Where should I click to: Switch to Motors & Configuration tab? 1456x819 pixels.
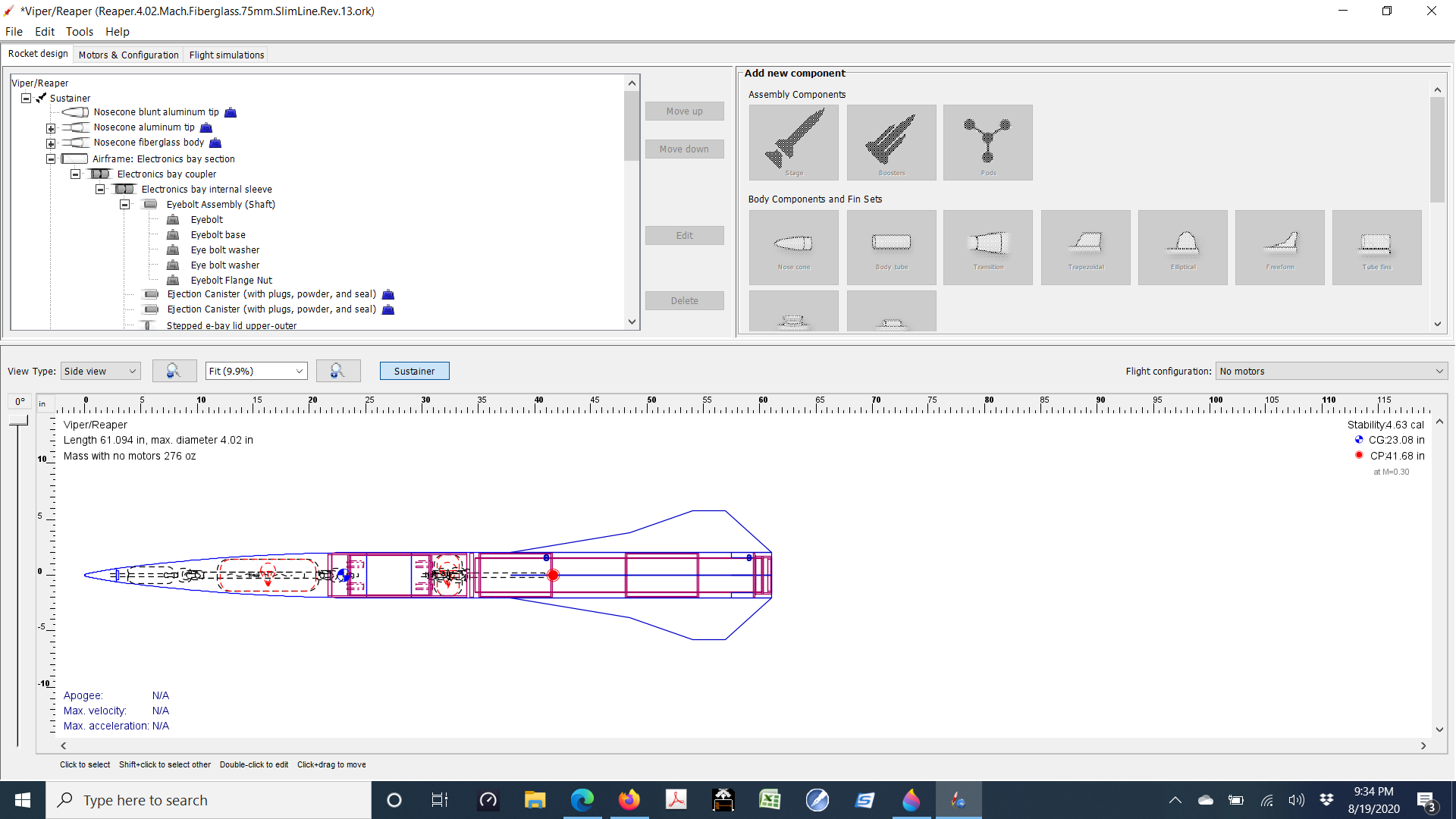pyautogui.click(x=128, y=55)
